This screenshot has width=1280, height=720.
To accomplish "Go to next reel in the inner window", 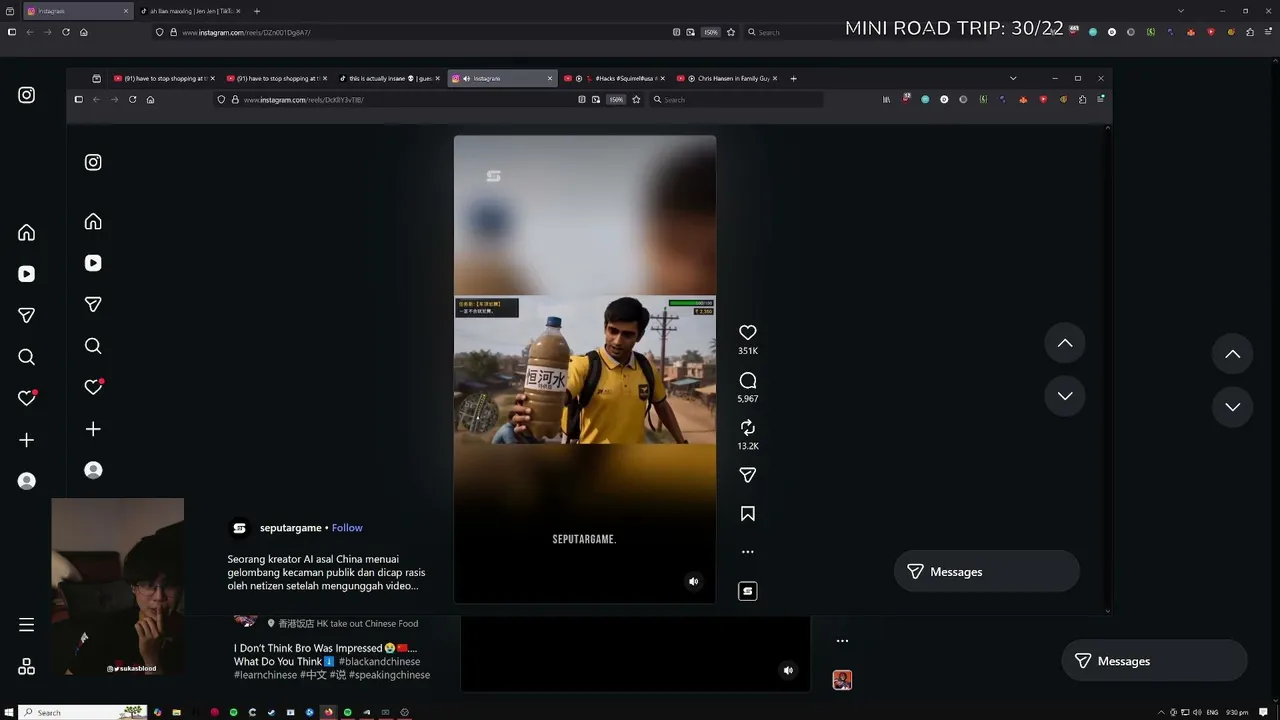I will point(1065,396).
